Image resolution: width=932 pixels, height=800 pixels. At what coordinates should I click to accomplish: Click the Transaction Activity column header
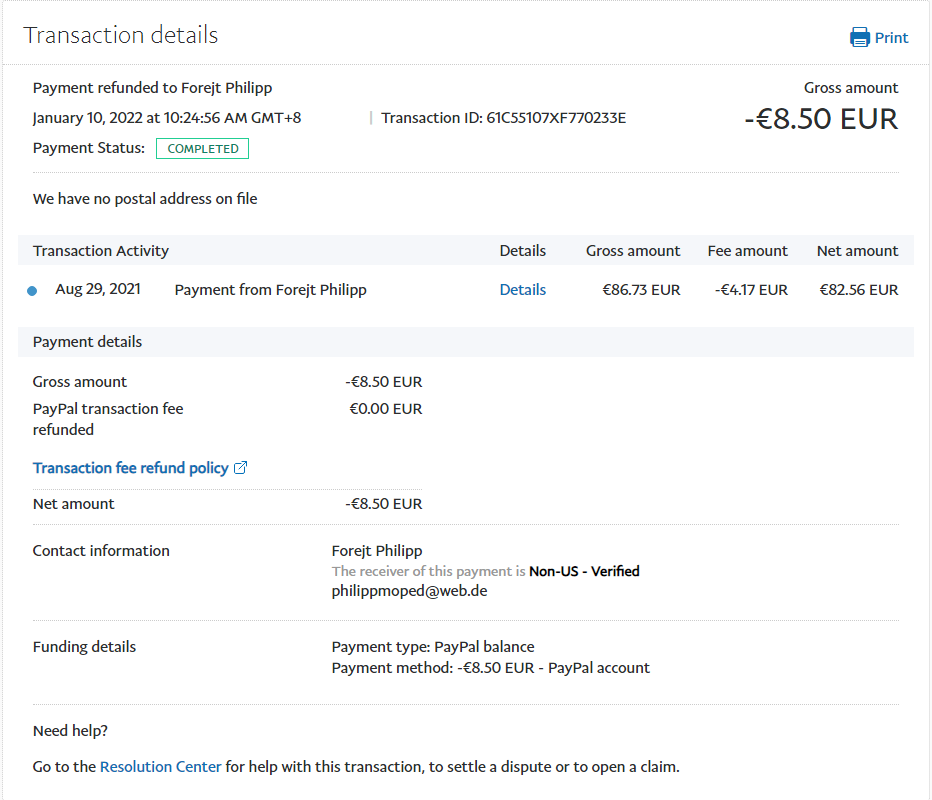tap(101, 251)
